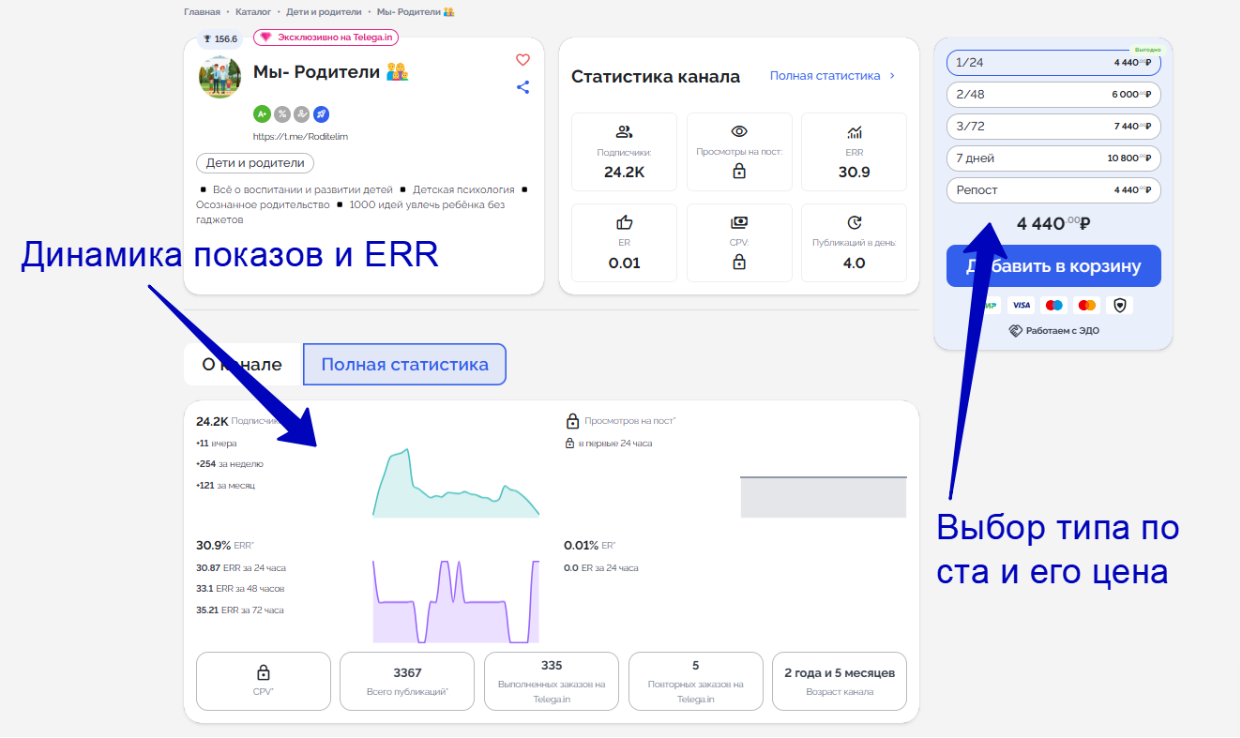
Task: Expand full statistics via the chevron arrow
Action: point(892,76)
